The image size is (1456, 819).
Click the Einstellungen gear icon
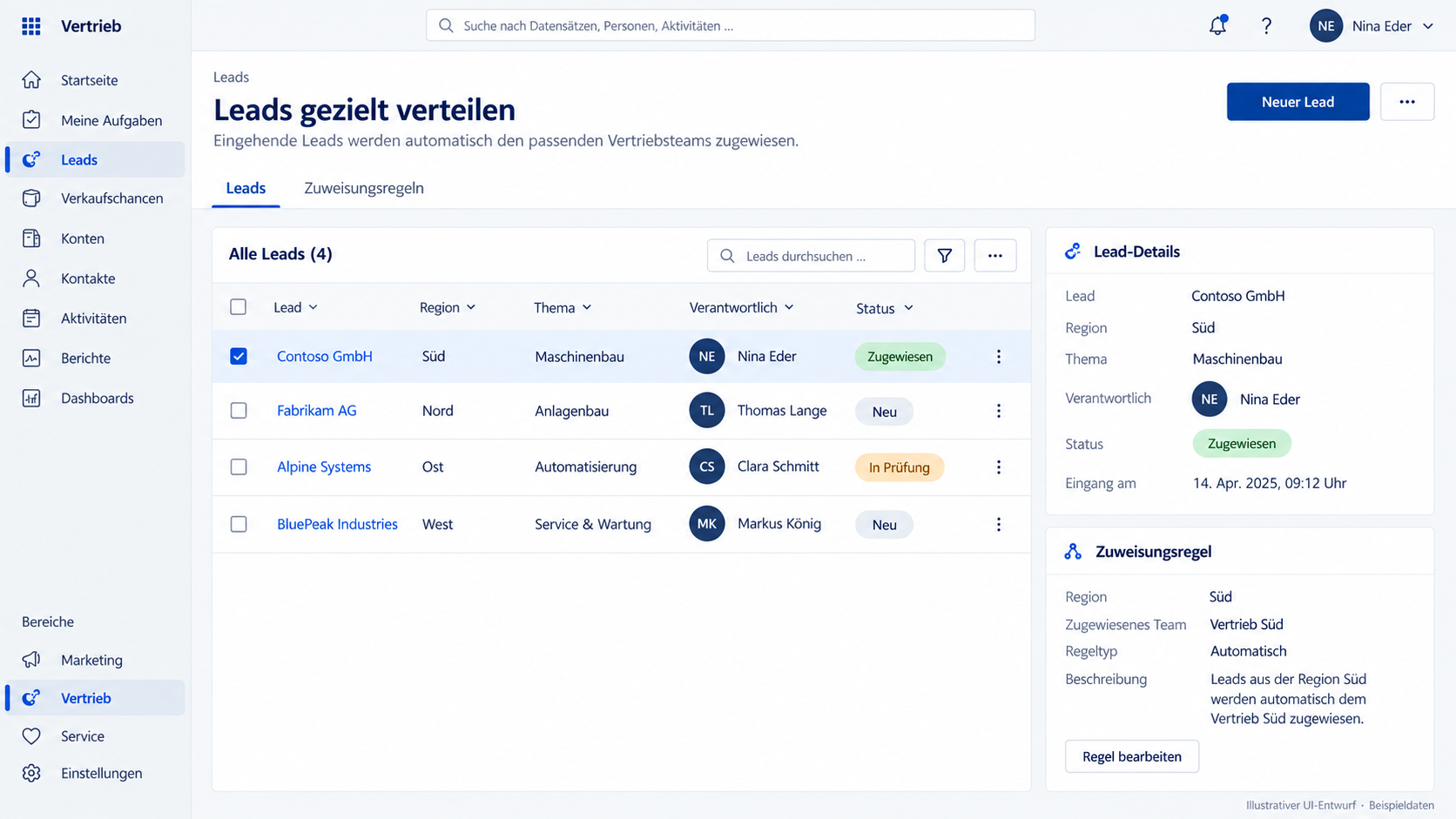click(31, 773)
